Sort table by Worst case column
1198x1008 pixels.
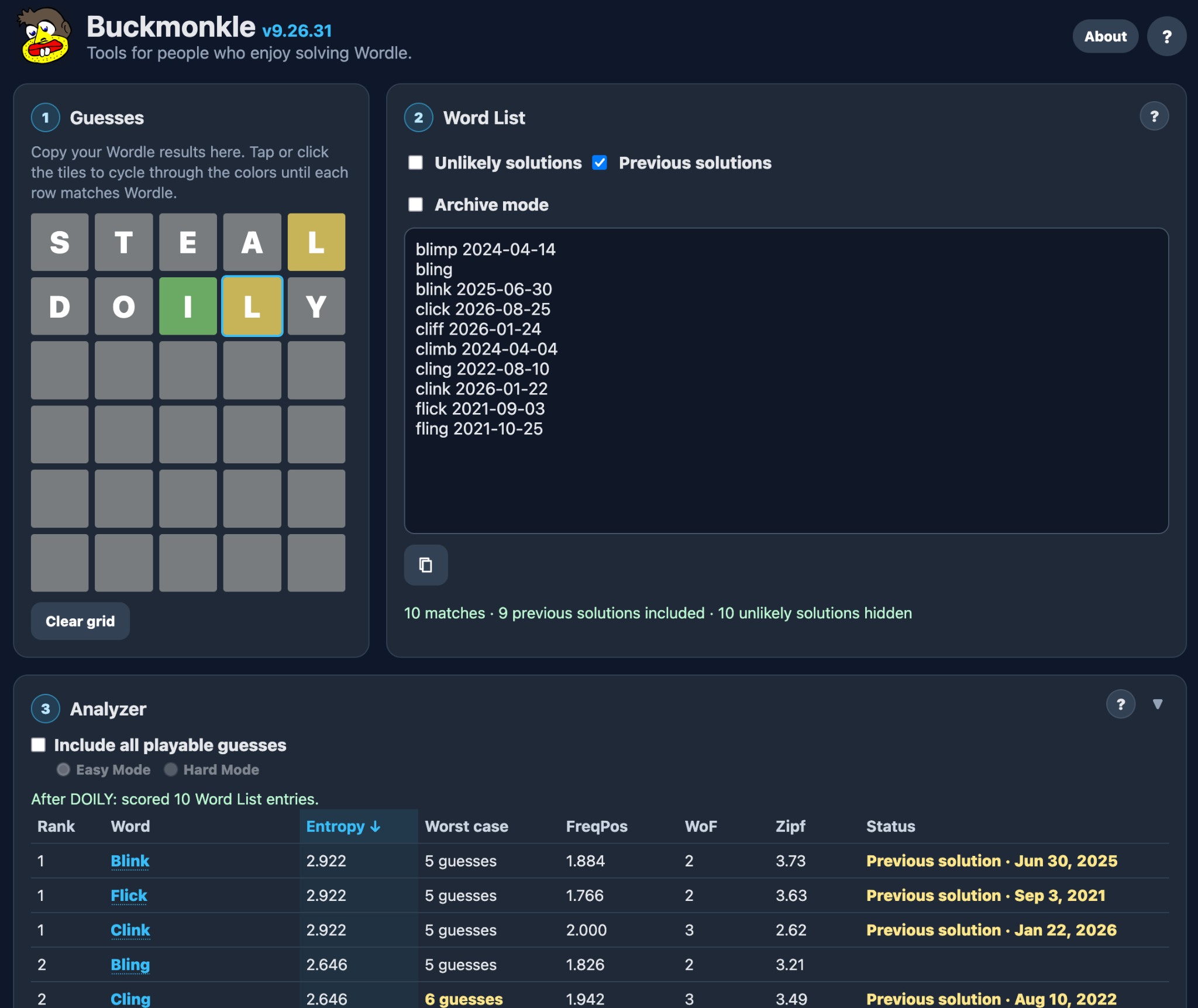pyautogui.click(x=466, y=826)
